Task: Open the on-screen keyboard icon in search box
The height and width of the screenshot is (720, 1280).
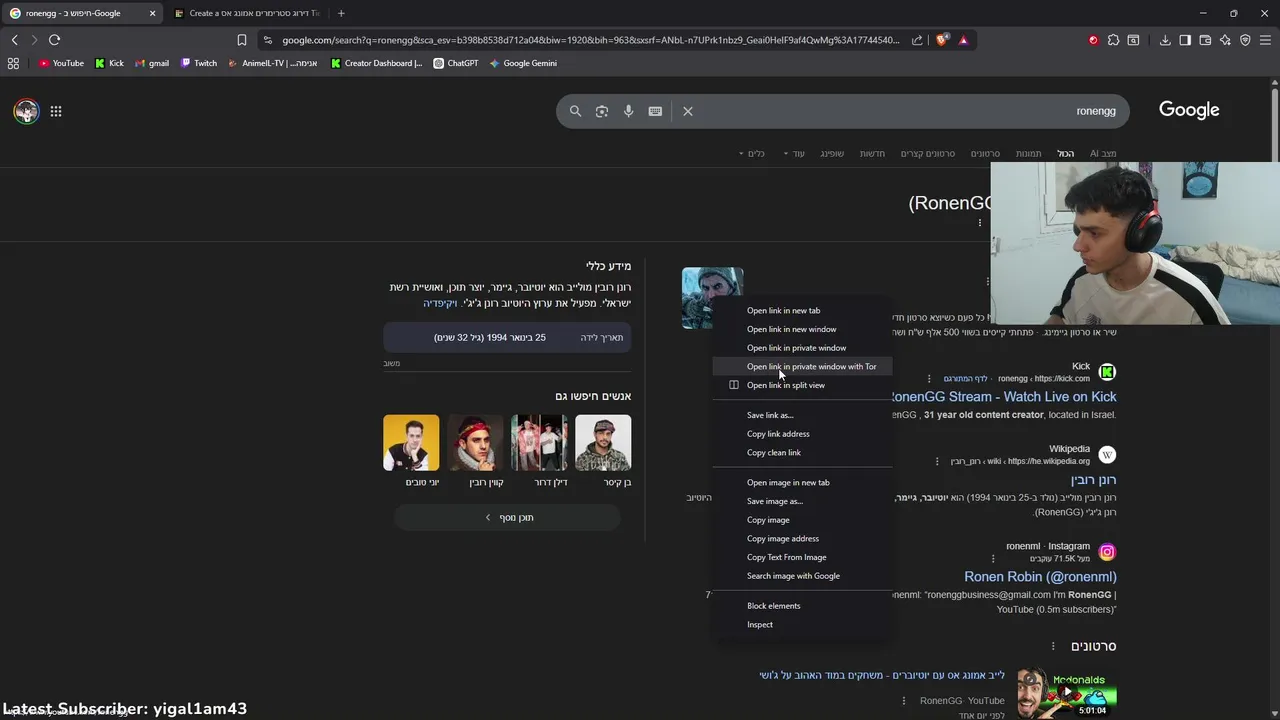Action: pyautogui.click(x=655, y=111)
